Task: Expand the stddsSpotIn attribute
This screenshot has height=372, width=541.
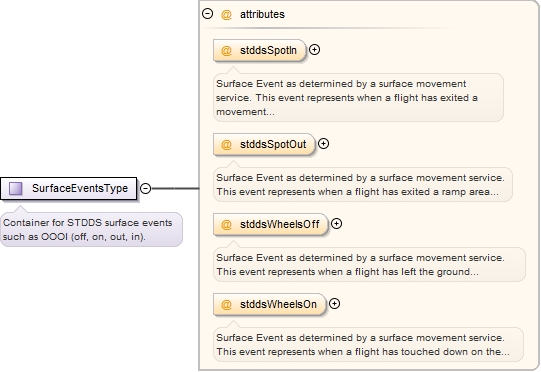Action: tap(314, 50)
